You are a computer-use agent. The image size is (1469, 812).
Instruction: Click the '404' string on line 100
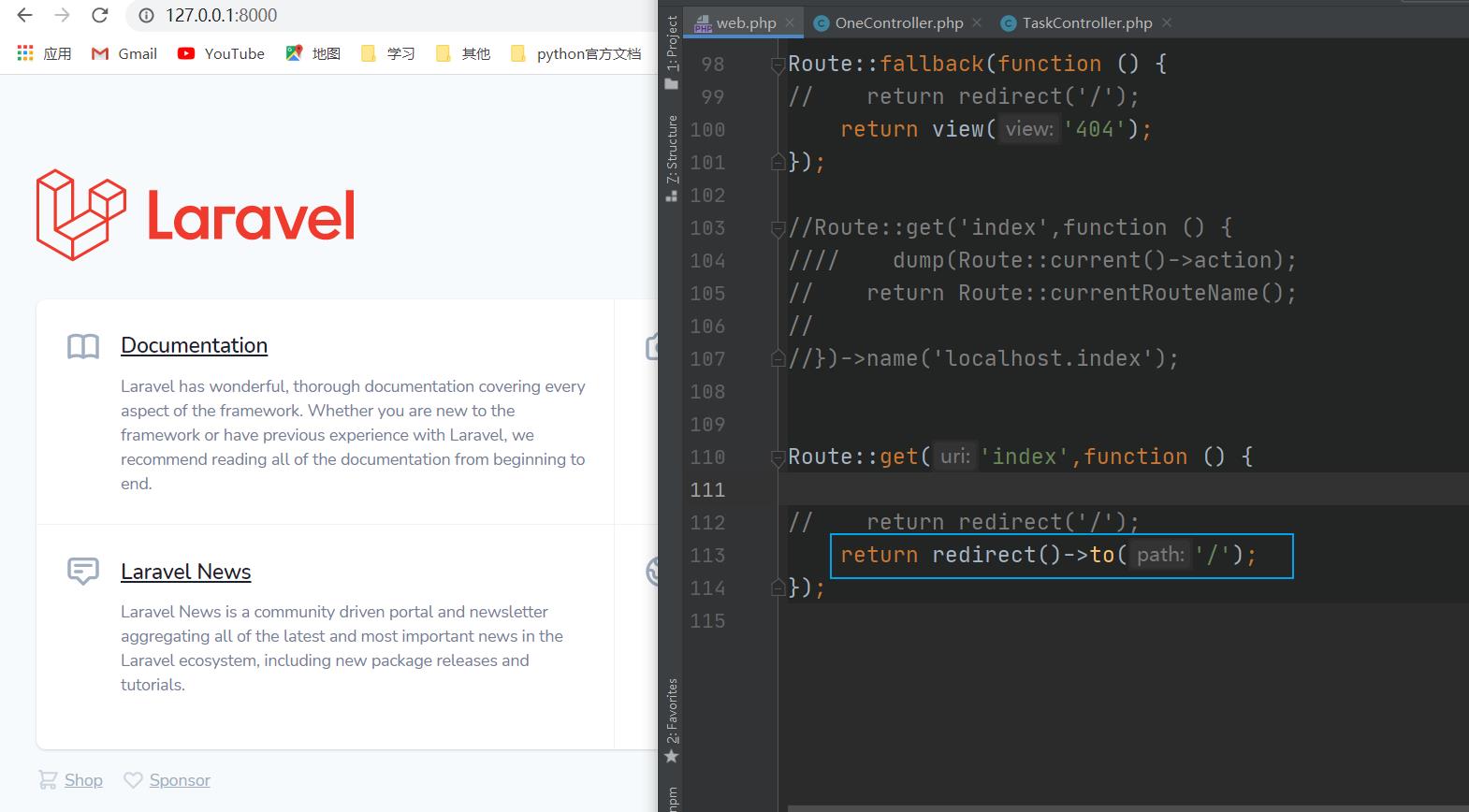(x=1094, y=129)
